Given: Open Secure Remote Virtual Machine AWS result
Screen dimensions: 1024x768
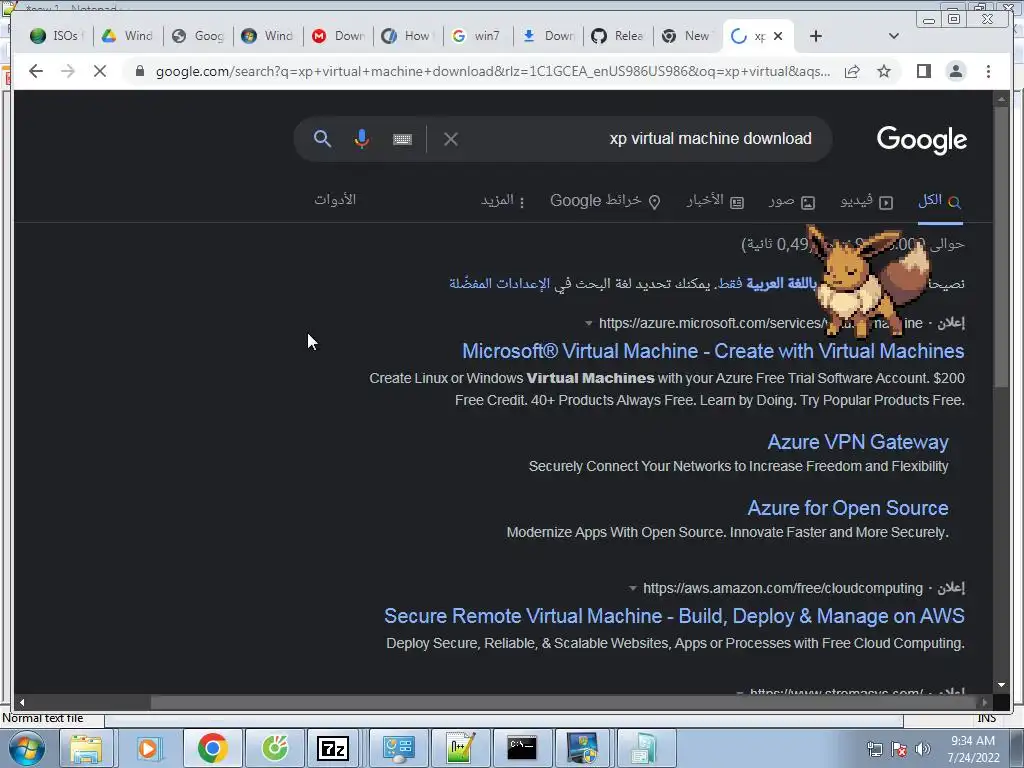Looking at the screenshot, I should pos(674,616).
